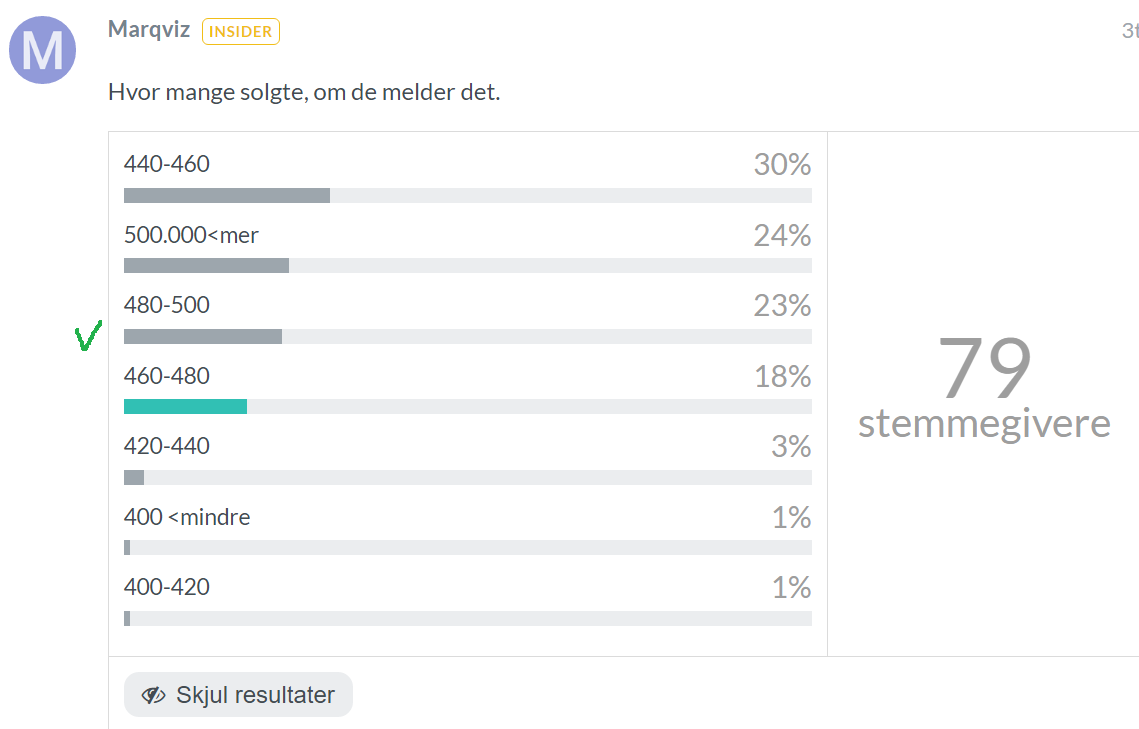Select the 420-440 poll option
This screenshot has width=1139, height=729.
(468, 459)
